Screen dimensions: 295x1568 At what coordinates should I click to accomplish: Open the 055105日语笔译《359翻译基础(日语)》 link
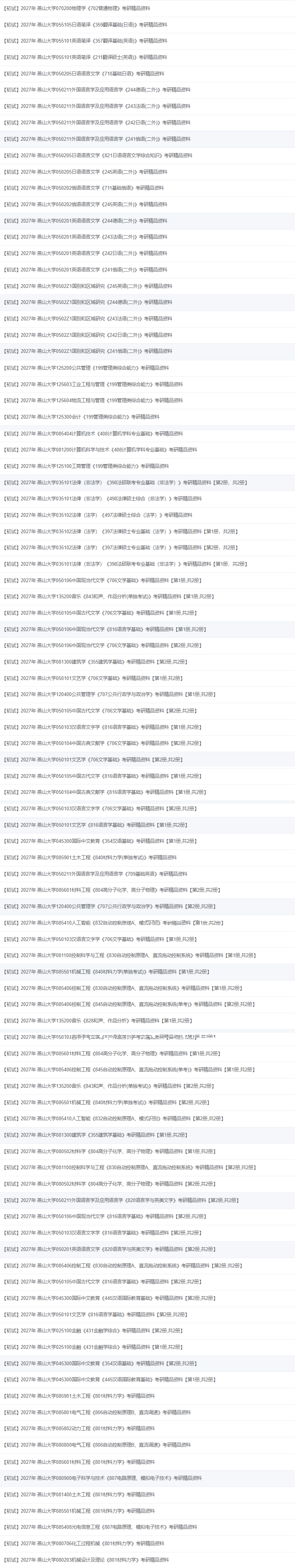click(x=86, y=25)
